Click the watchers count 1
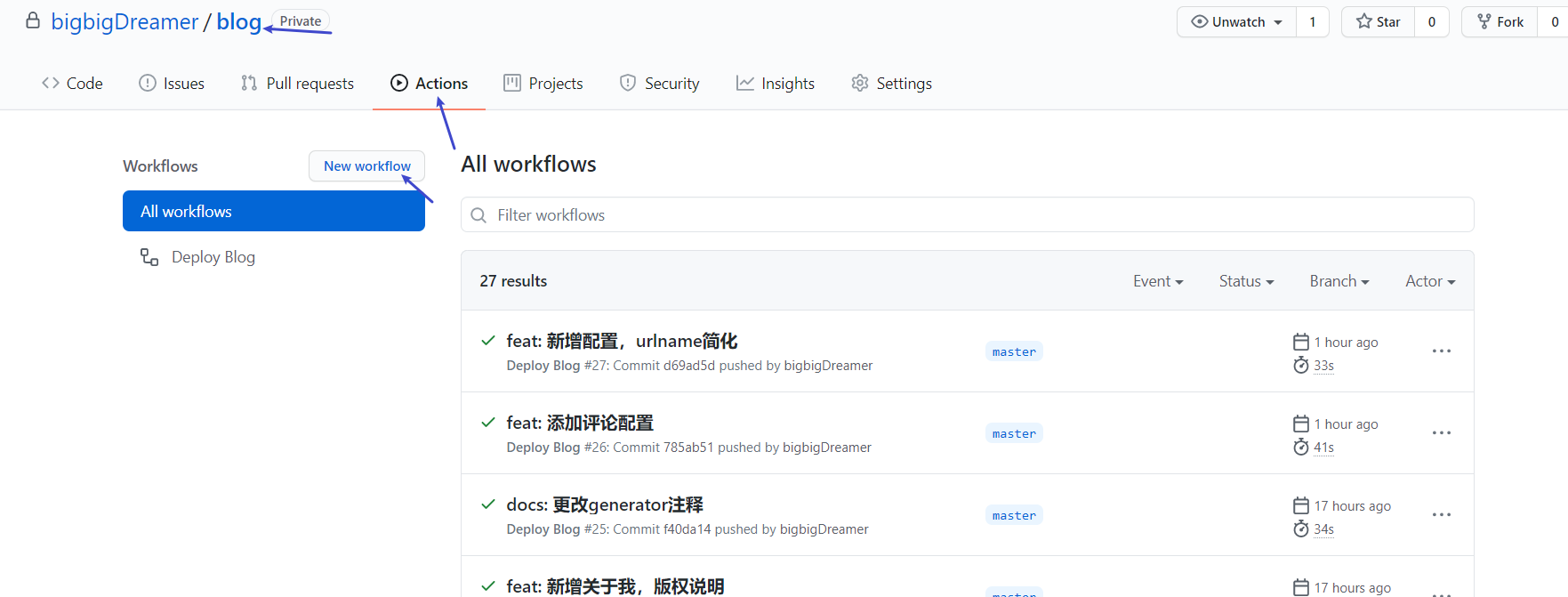1568x597 pixels. (x=1313, y=21)
